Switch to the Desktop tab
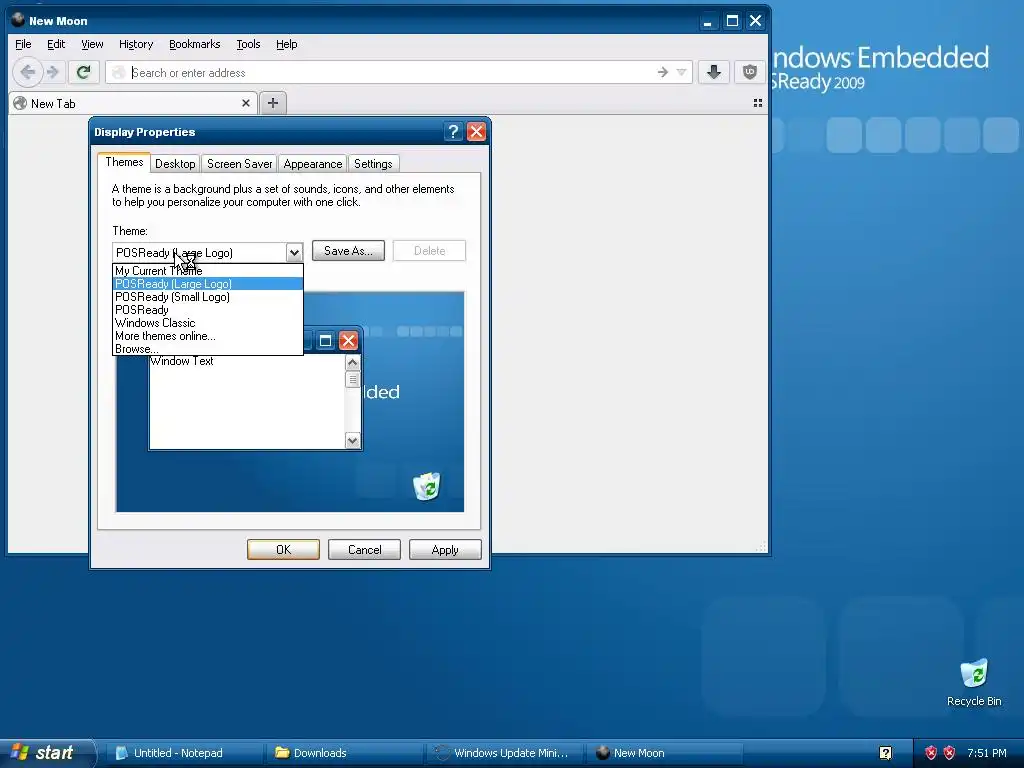 pyautogui.click(x=175, y=164)
